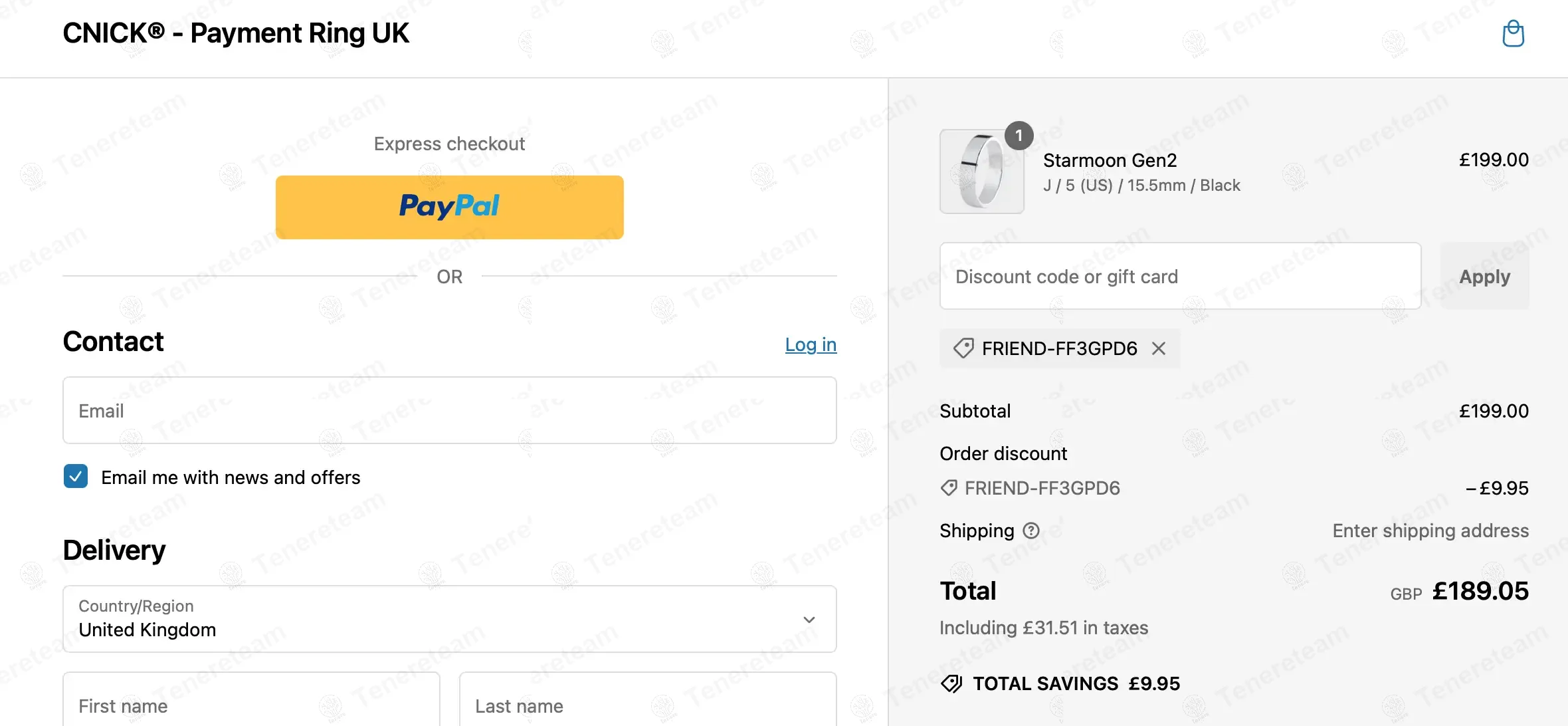Click the quantity badge on the ring image

1019,136
